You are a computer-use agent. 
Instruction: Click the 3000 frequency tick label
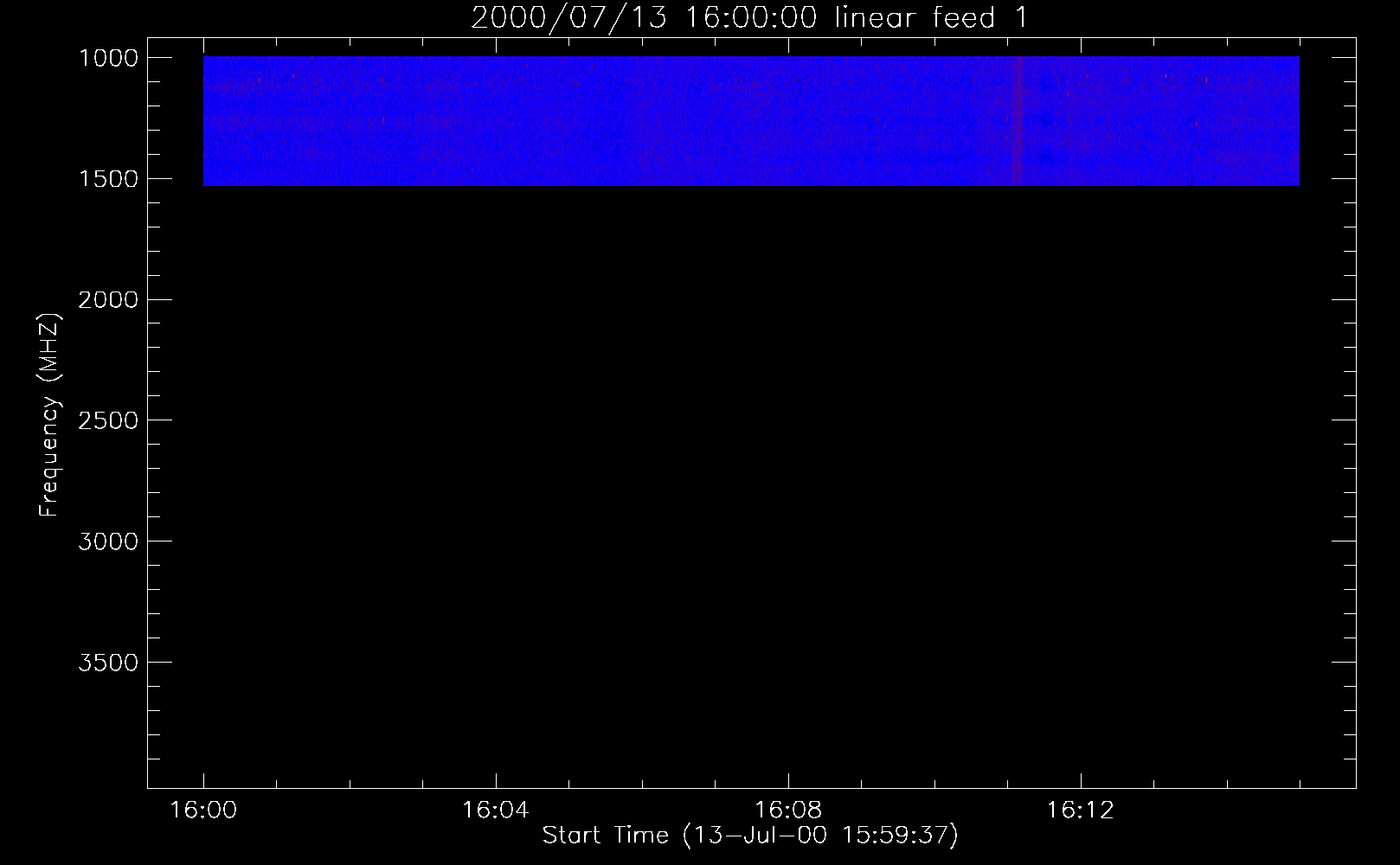click(108, 541)
